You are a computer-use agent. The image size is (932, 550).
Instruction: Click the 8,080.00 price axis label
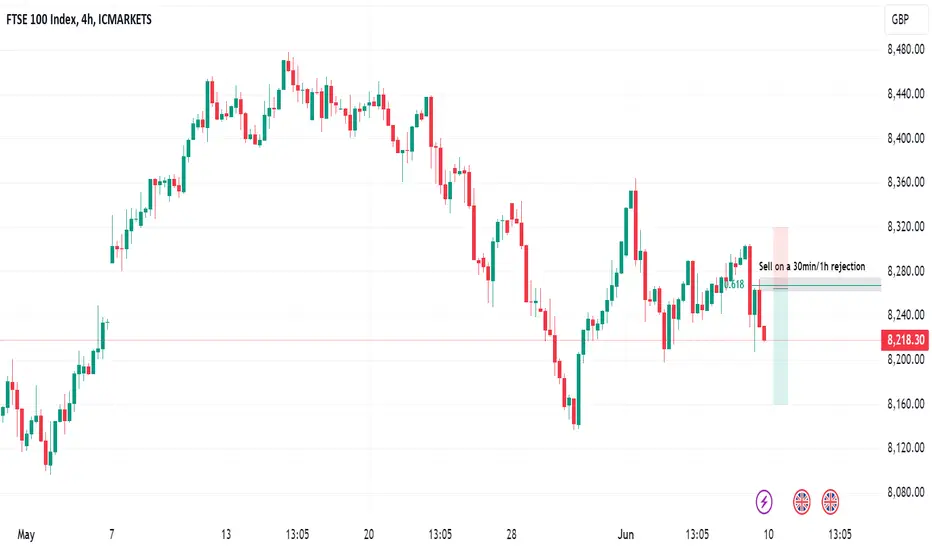pos(906,492)
